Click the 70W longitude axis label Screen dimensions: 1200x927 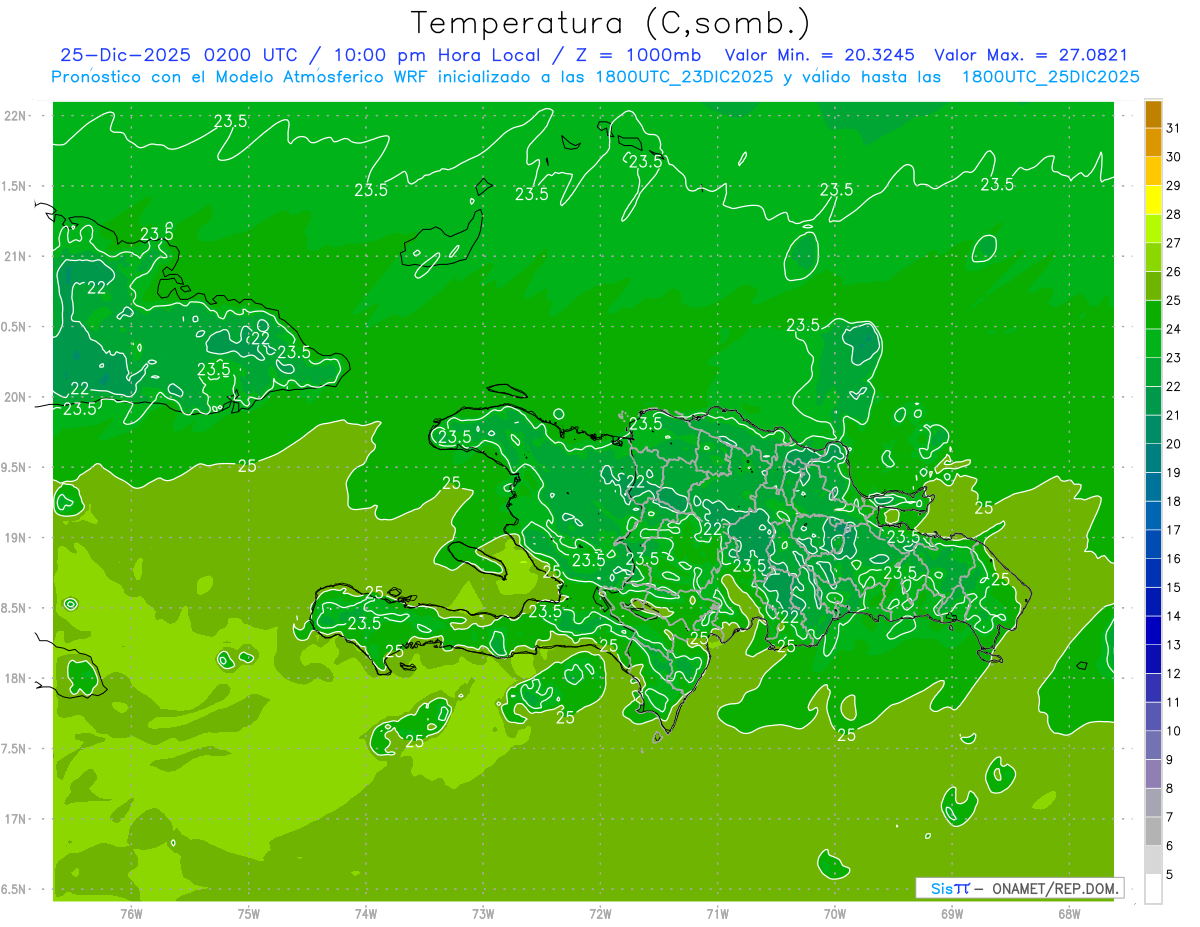point(835,913)
